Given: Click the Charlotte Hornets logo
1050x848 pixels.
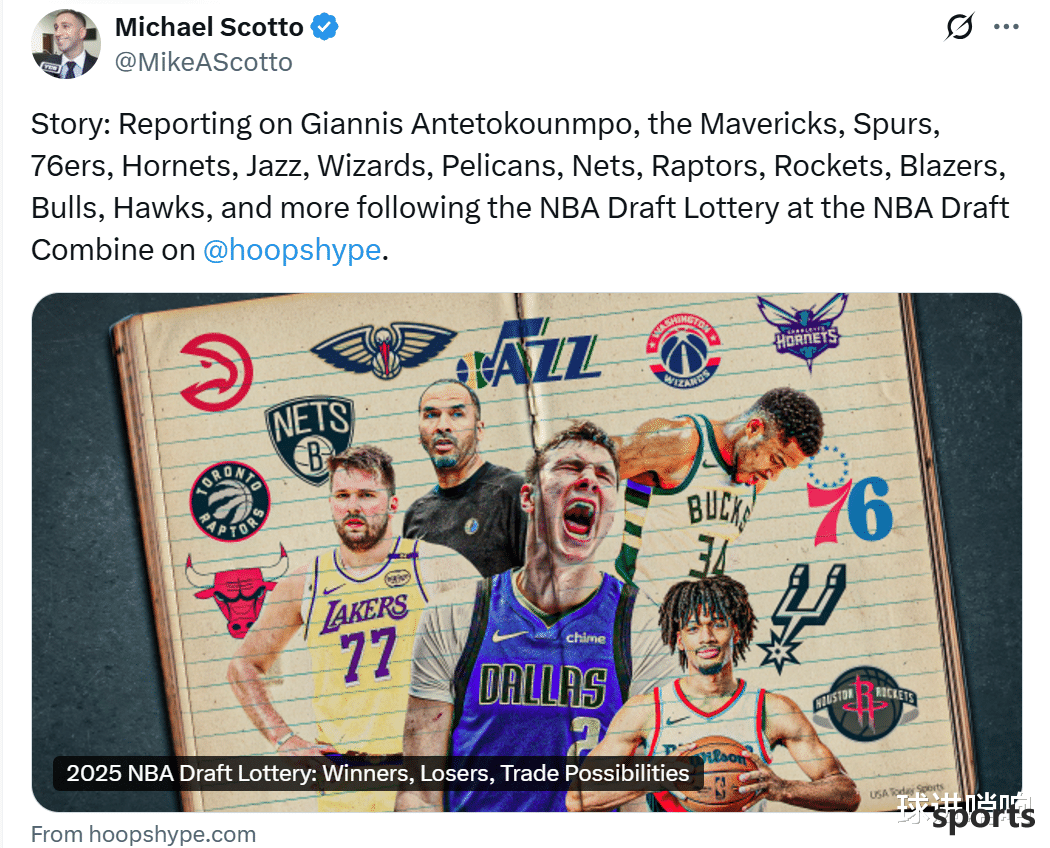Looking at the screenshot, I should click(803, 331).
